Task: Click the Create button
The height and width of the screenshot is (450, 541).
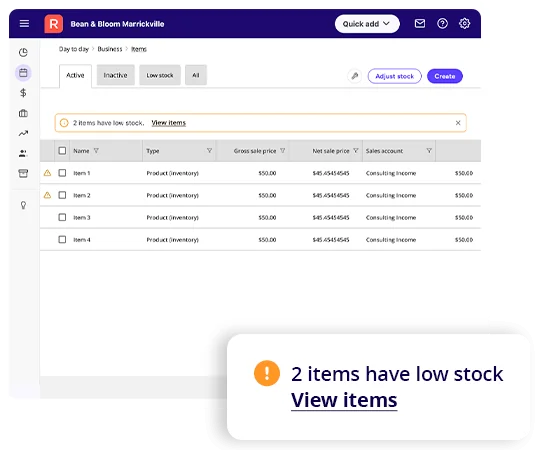Action: pyautogui.click(x=445, y=76)
